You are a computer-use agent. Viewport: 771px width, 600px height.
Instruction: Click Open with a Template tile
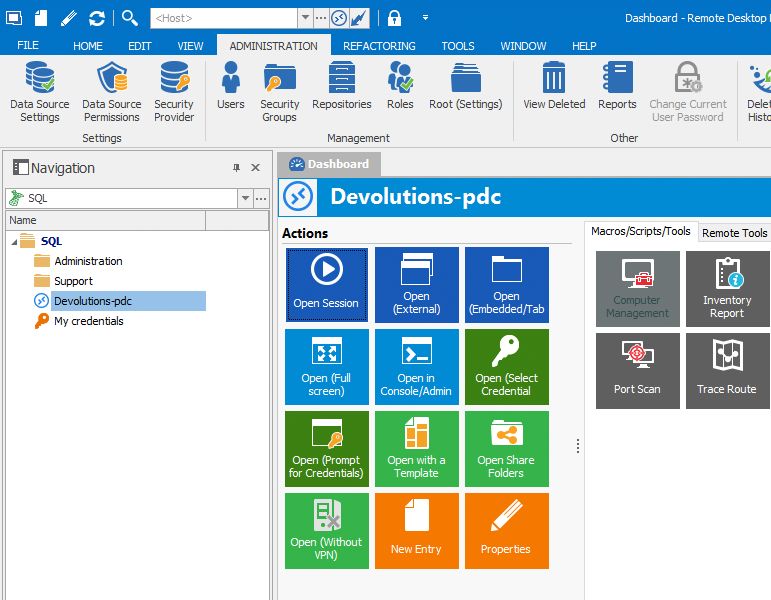point(416,449)
